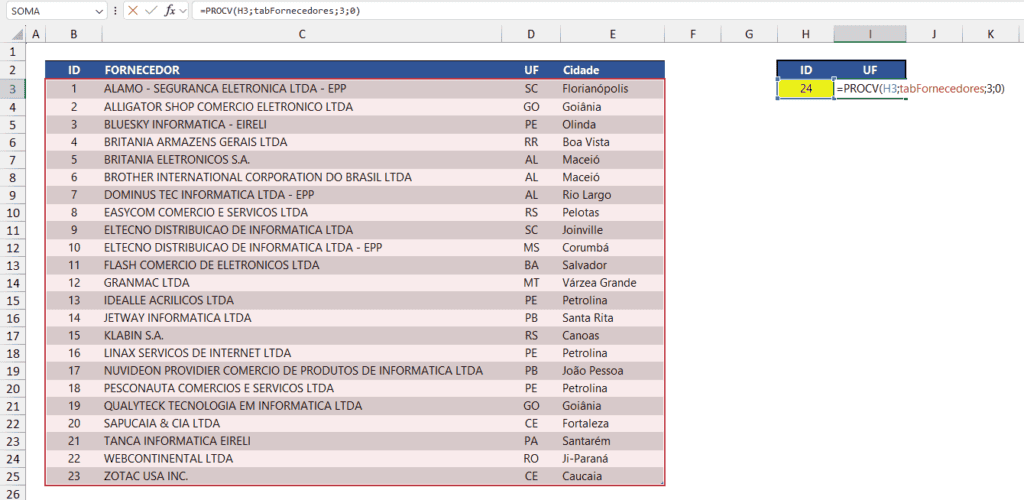The width and height of the screenshot is (1024, 500).
Task: Open formula bar options three-dot handle
Action: pyautogui.click(x=116, y=11)
